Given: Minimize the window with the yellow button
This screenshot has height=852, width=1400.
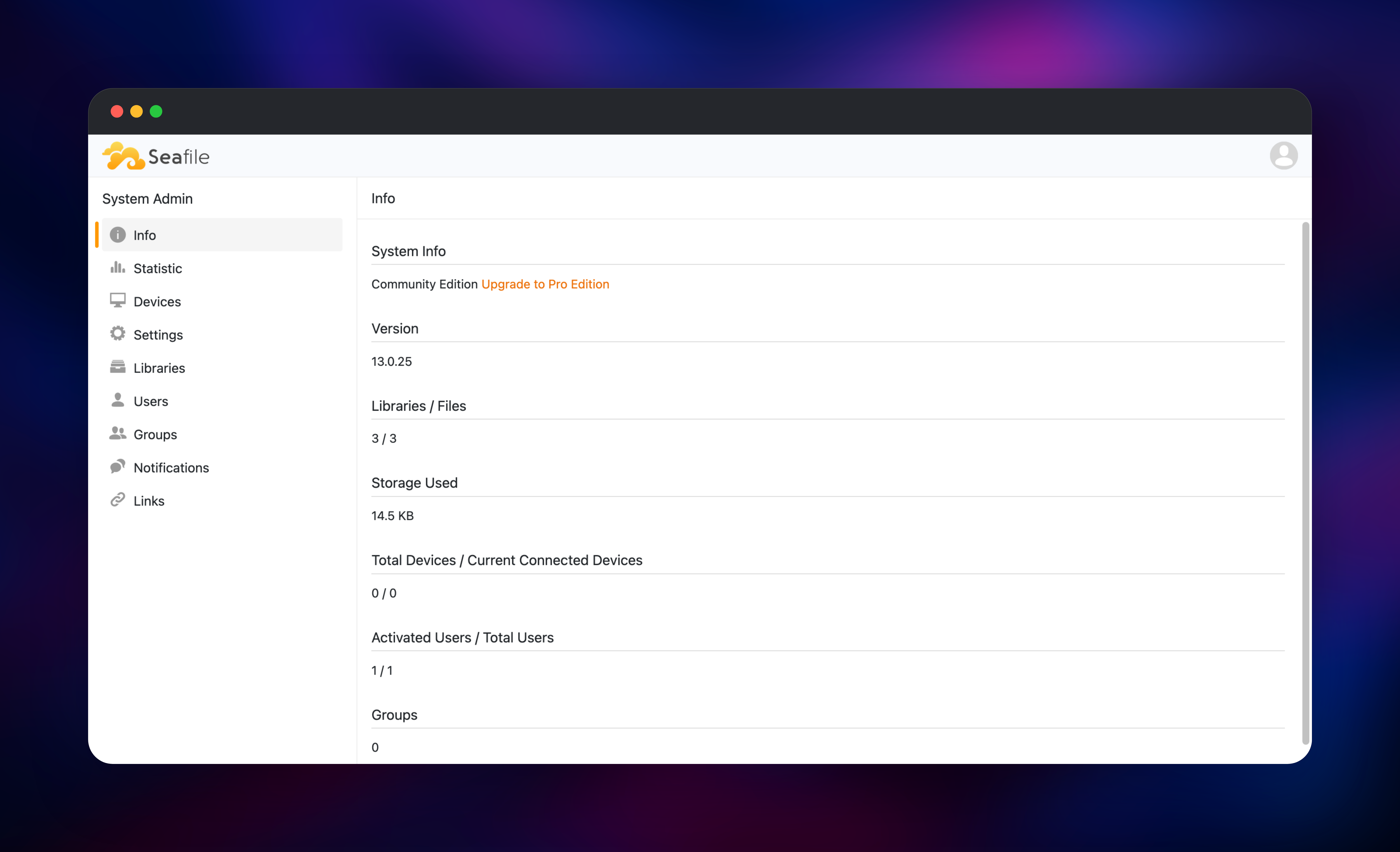Looking at the screenshot, I should [136, 111].
